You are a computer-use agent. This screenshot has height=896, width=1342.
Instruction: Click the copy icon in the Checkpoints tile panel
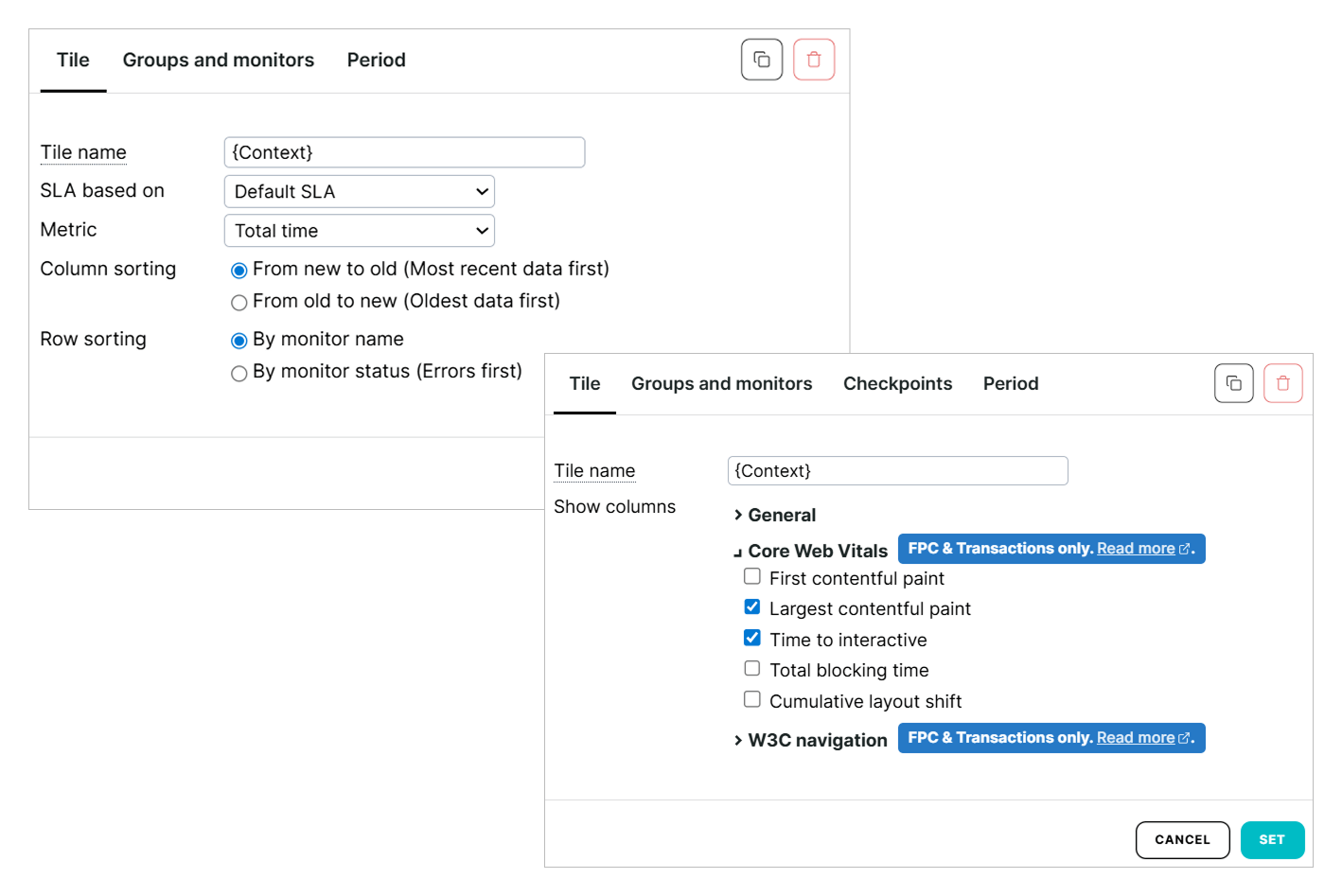(x=1233, y=383)
